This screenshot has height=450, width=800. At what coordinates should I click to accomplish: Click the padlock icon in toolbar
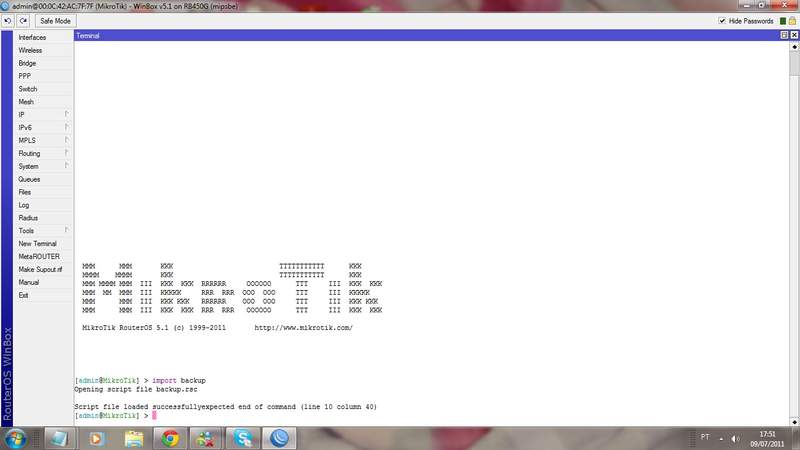tap(792, 21)
